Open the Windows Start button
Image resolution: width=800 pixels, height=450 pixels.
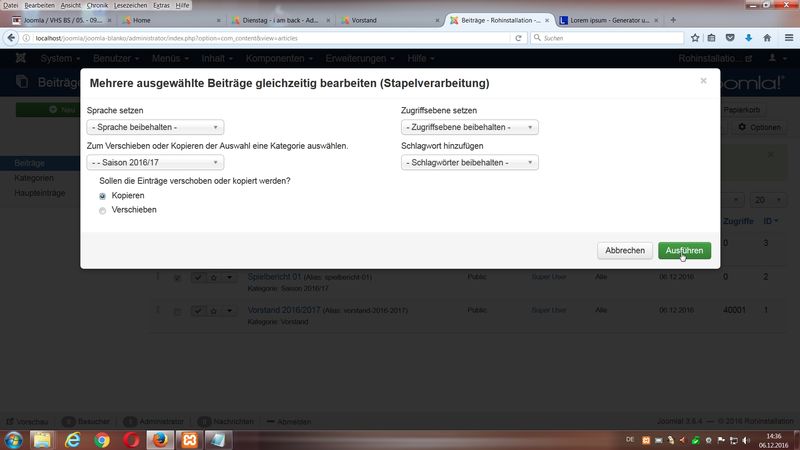(x=13, y=440)
